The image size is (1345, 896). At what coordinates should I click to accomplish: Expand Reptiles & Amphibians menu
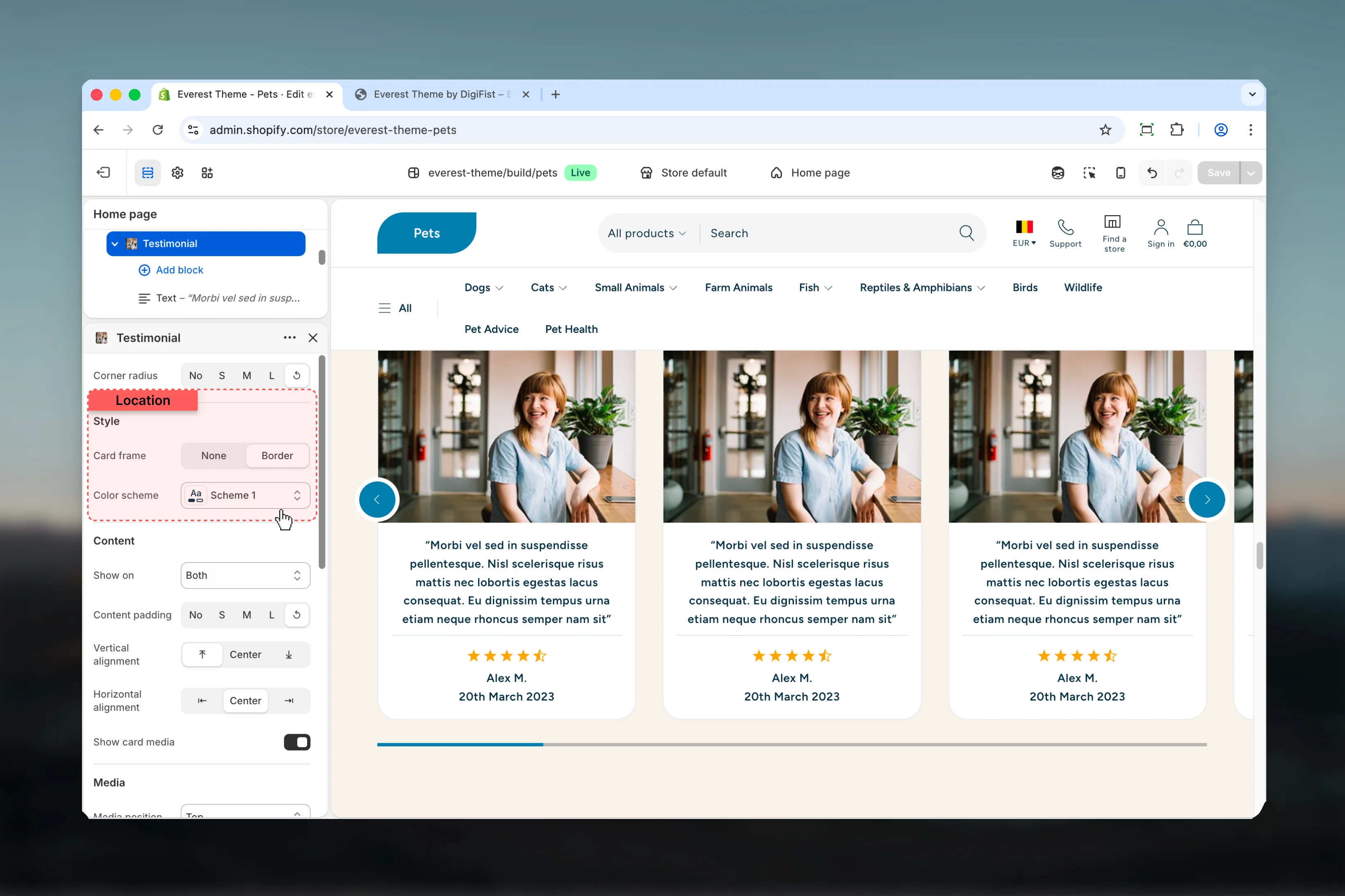pos(922,287)
